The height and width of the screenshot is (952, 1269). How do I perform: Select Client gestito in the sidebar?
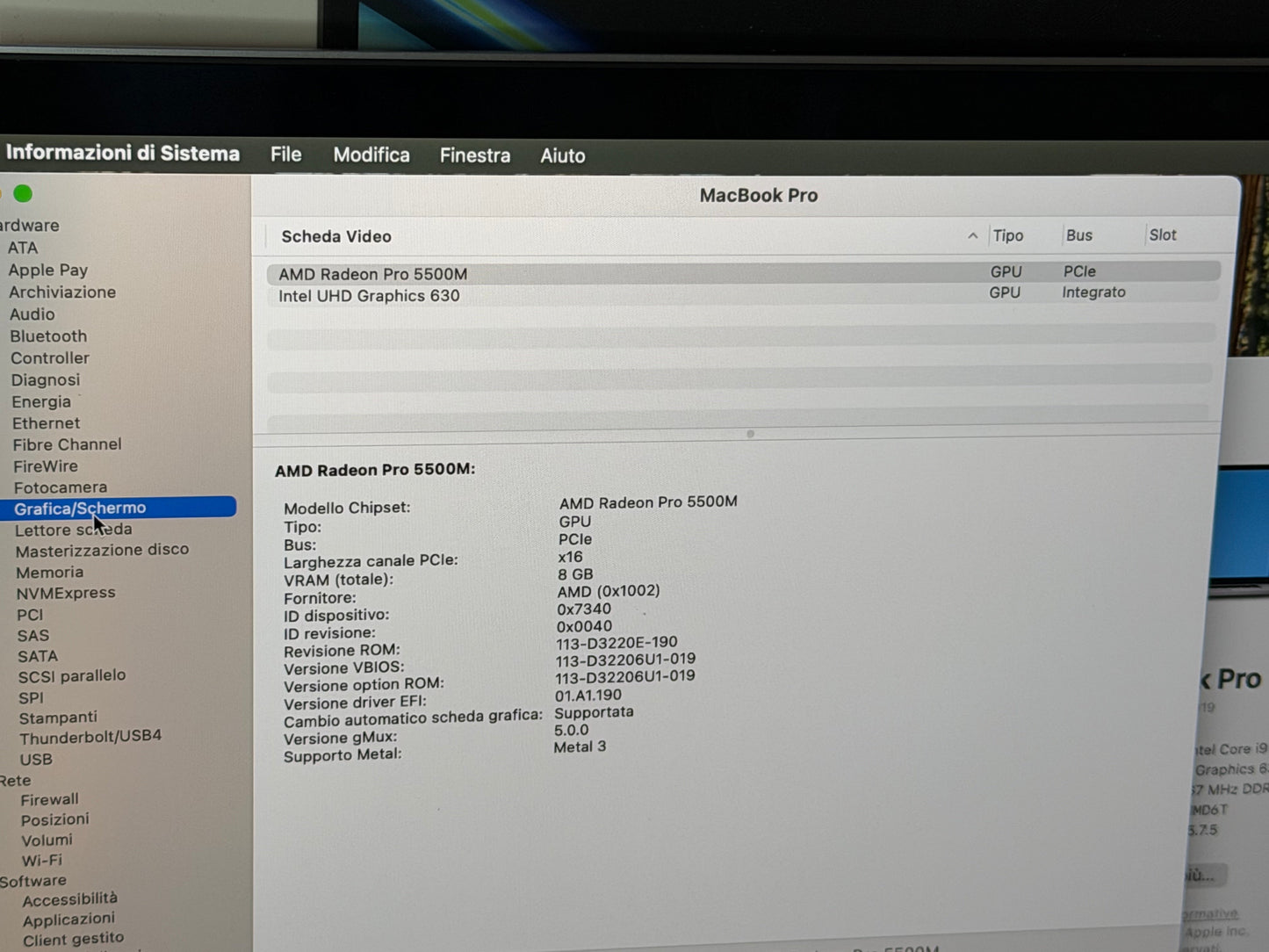tap(73, 940)
